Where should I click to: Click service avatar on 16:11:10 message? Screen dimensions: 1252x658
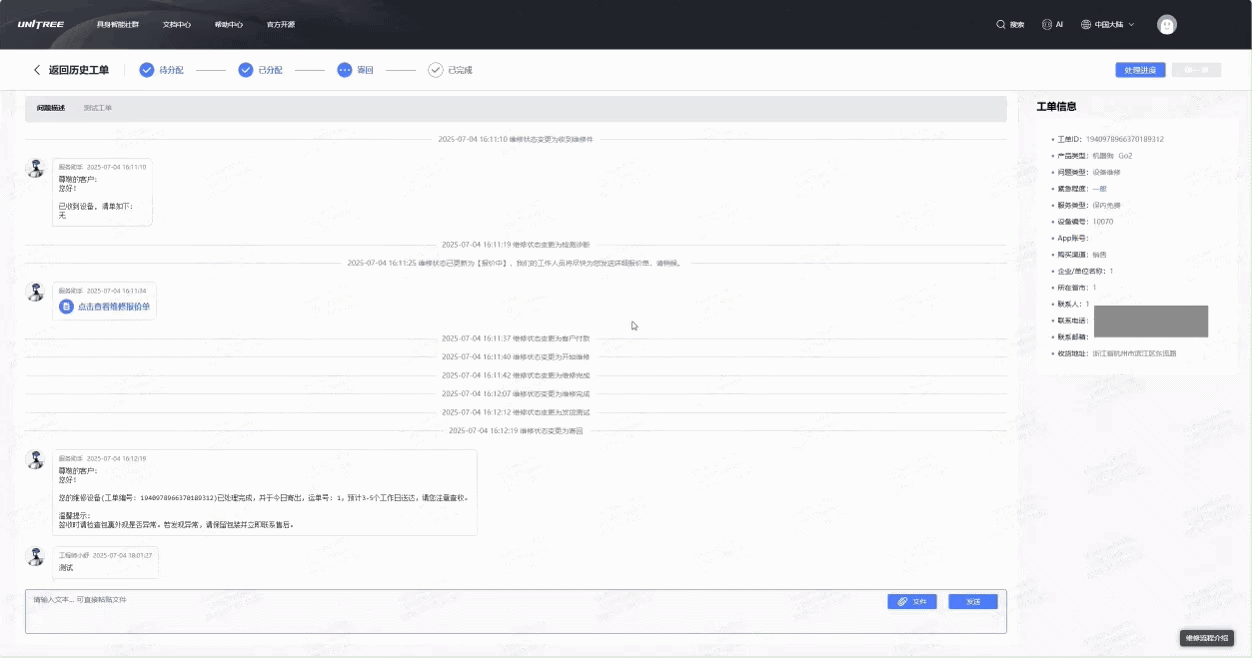coord(36,168)
